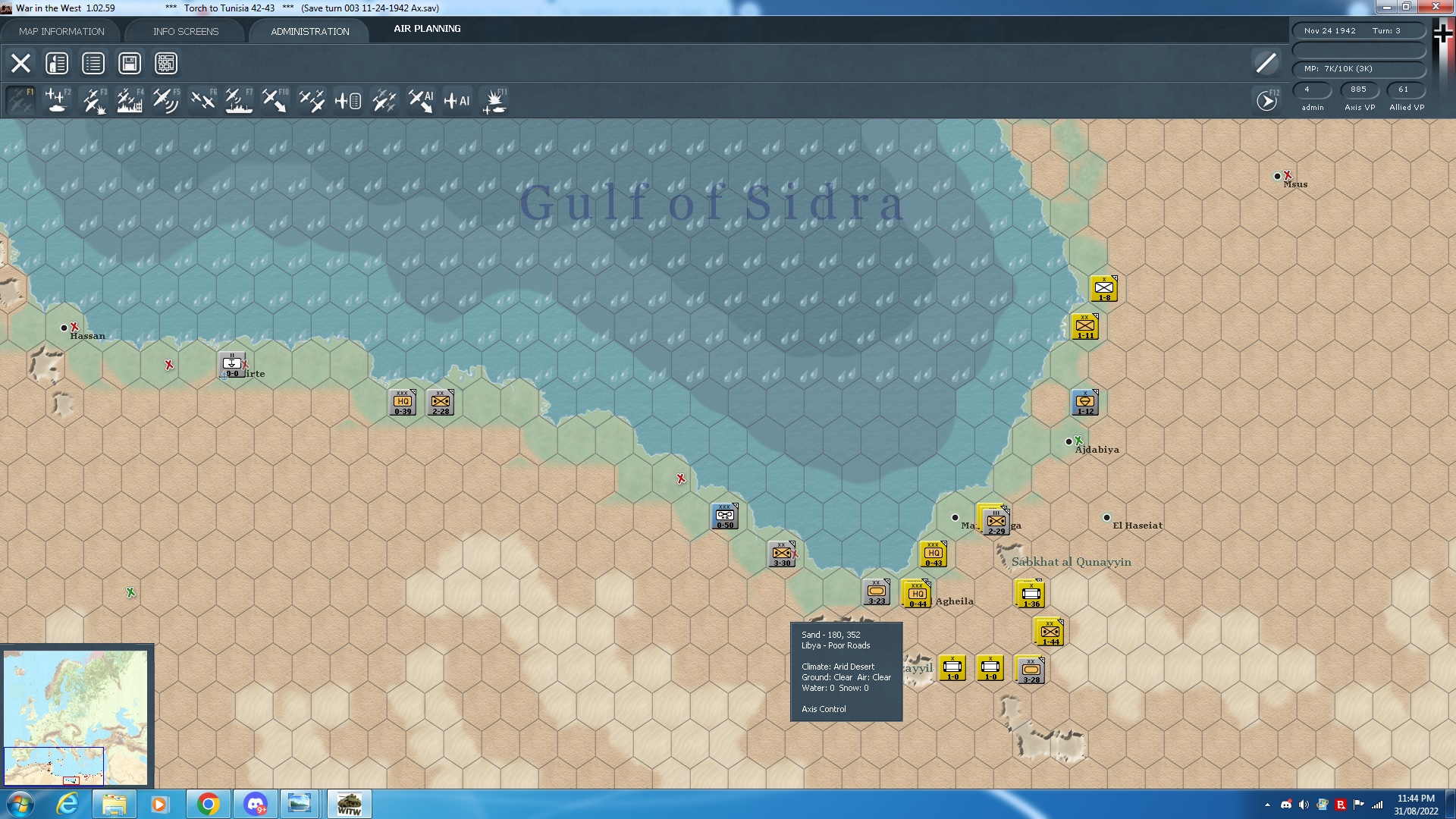Click the mixed grey-white planes icon
This screenshot has width=1456, height=819.
(384, 100)
